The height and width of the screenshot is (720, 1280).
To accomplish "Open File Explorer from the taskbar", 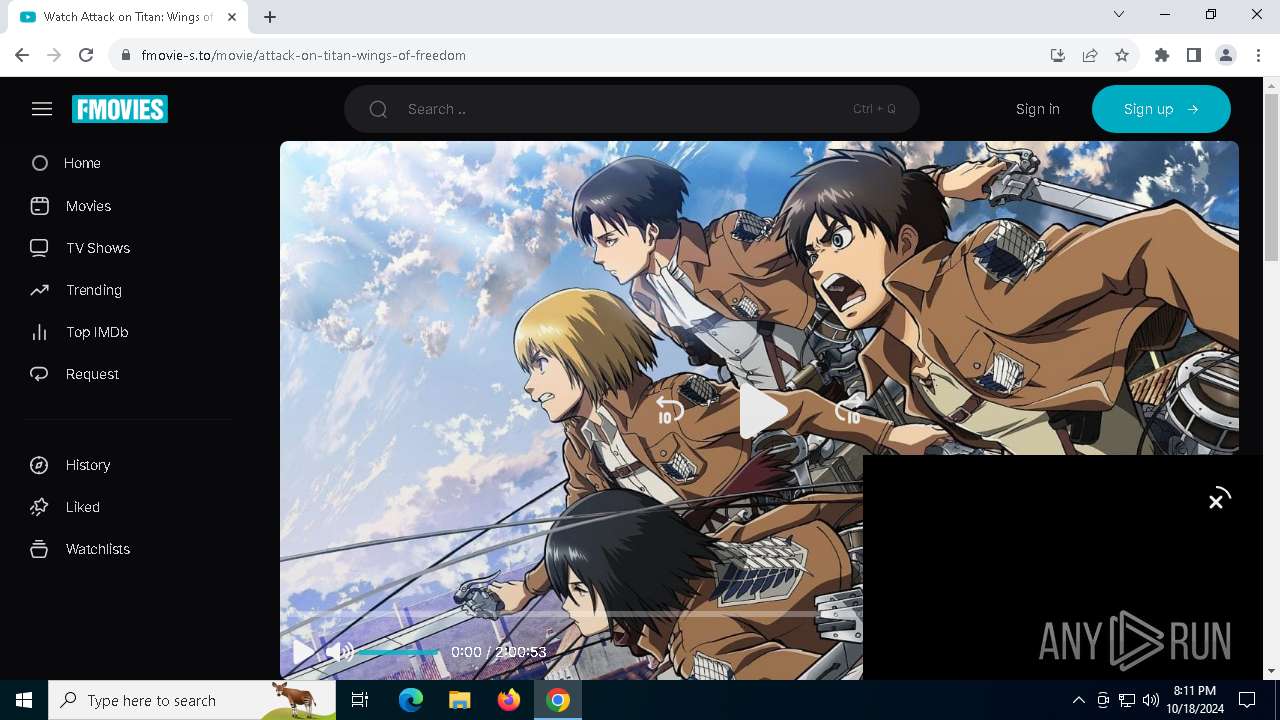I will (460, 700).
